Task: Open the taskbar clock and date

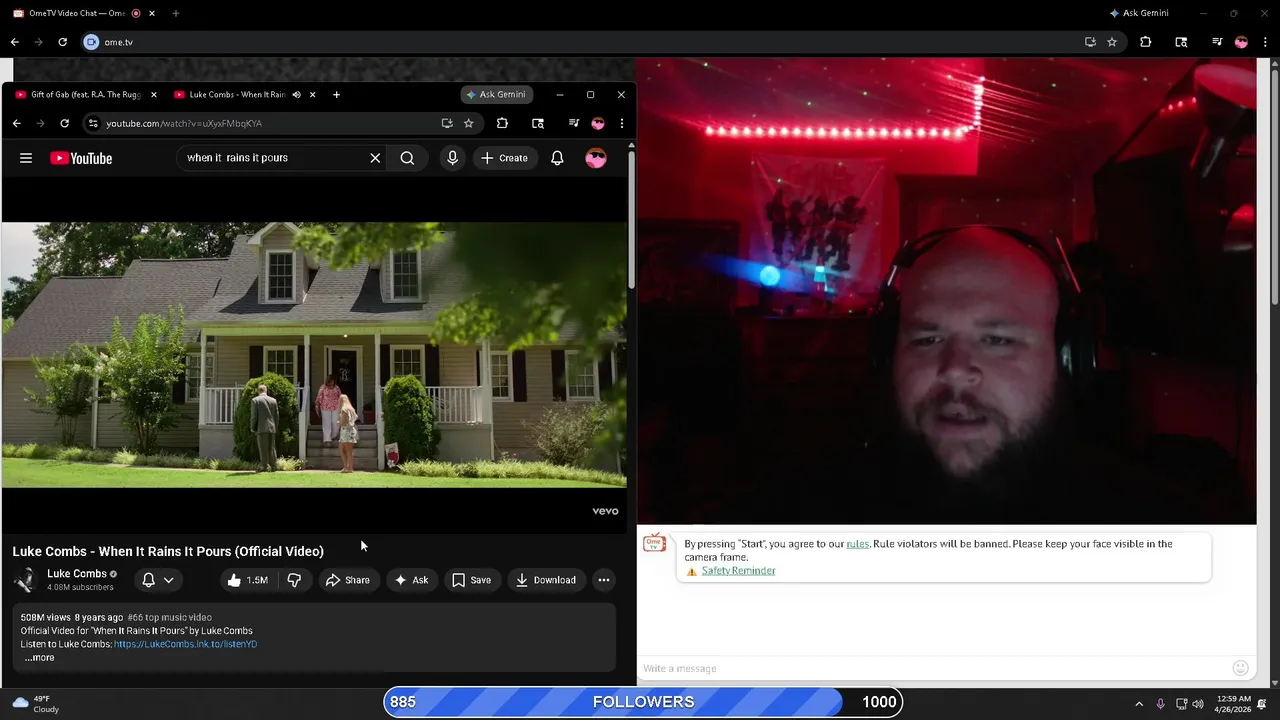Action: (x=1234, y=704)
